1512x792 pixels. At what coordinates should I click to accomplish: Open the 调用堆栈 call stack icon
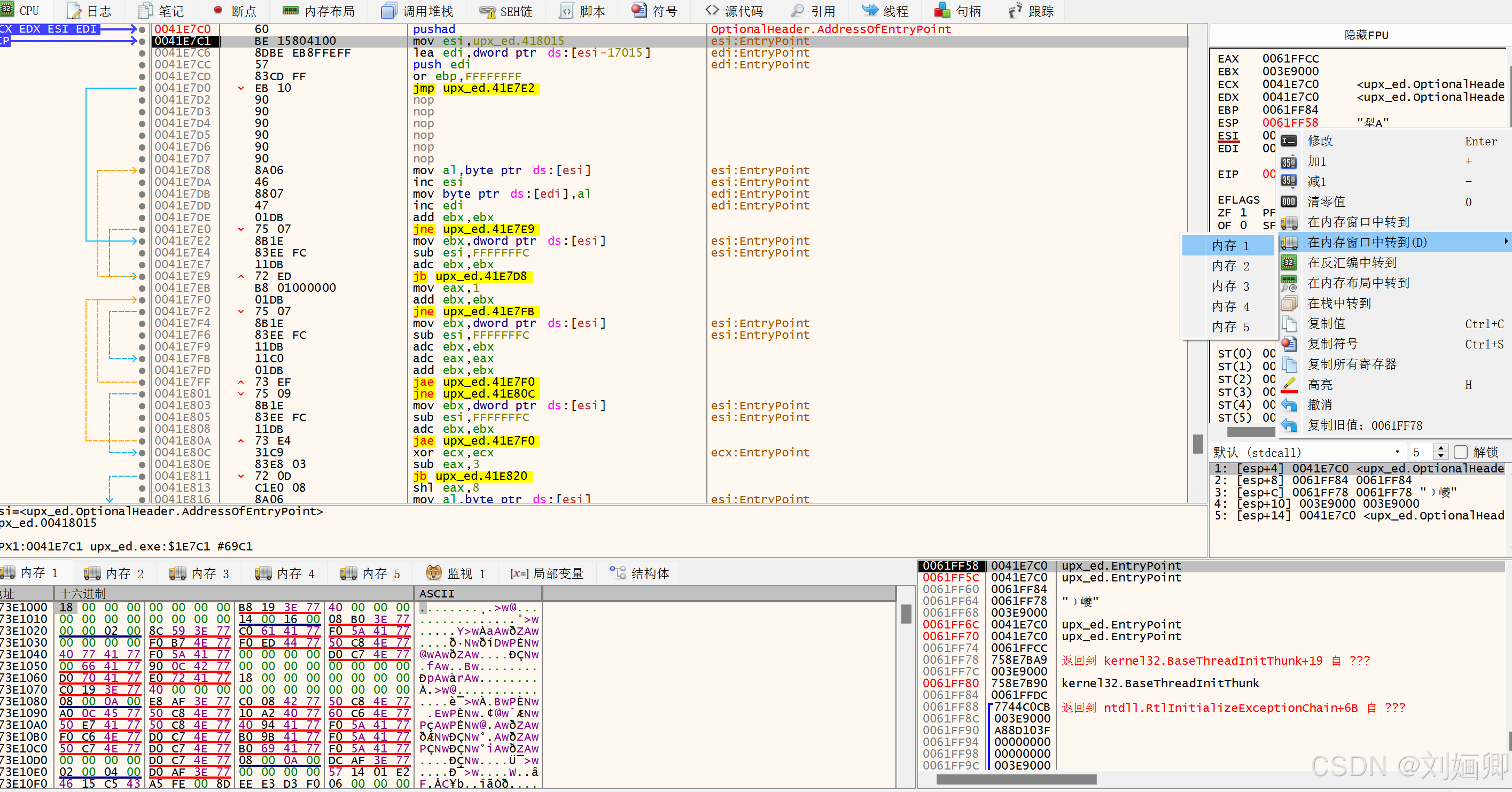(x=388, y=10)
